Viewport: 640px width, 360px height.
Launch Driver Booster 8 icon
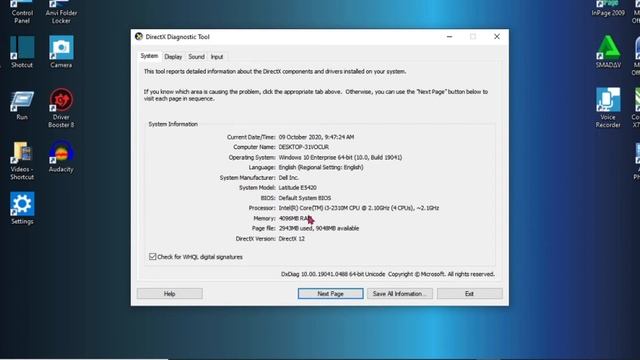[61, 108]
